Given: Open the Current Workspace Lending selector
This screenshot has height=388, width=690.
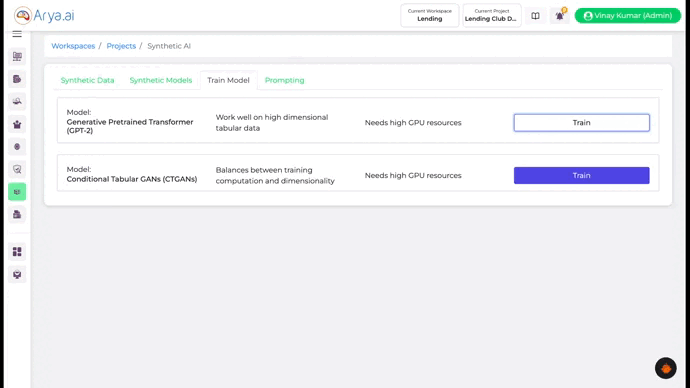Looking at the screenshot, I should 429,15.
